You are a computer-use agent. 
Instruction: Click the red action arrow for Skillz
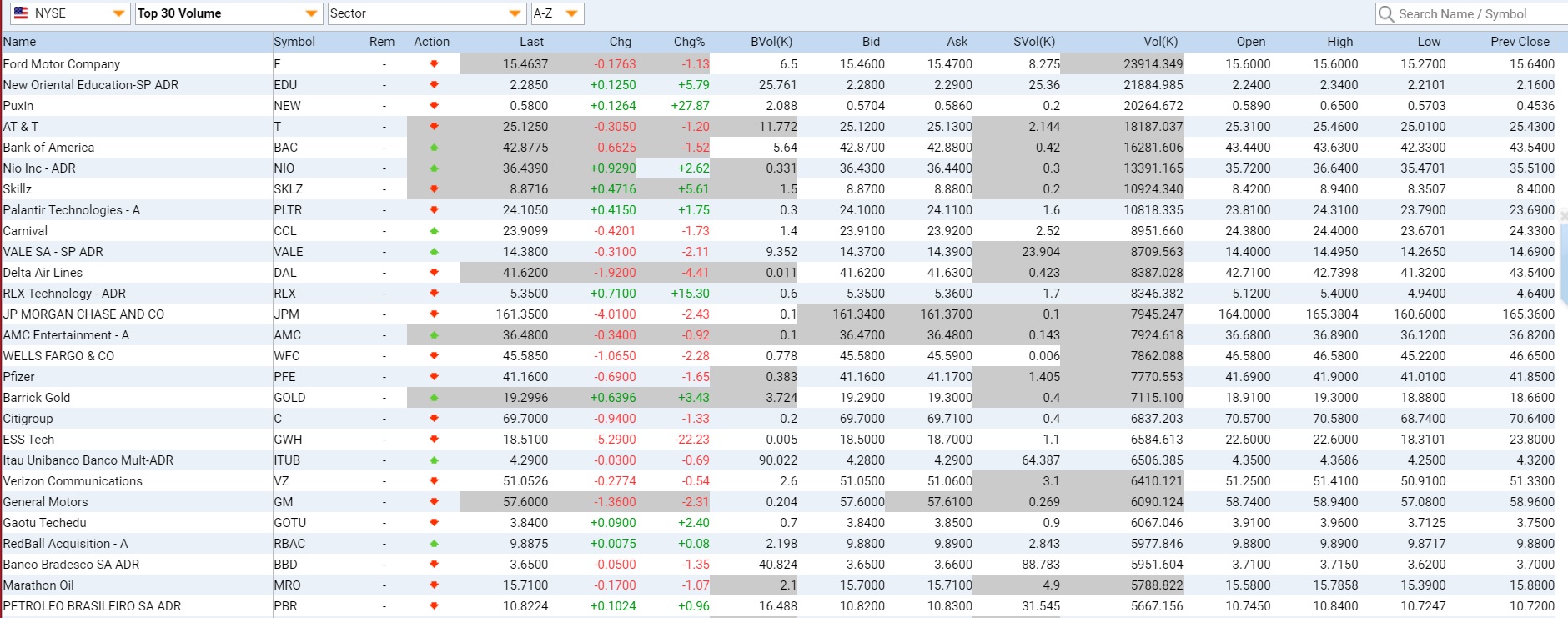pyautogui.click(x=434, y=189)
